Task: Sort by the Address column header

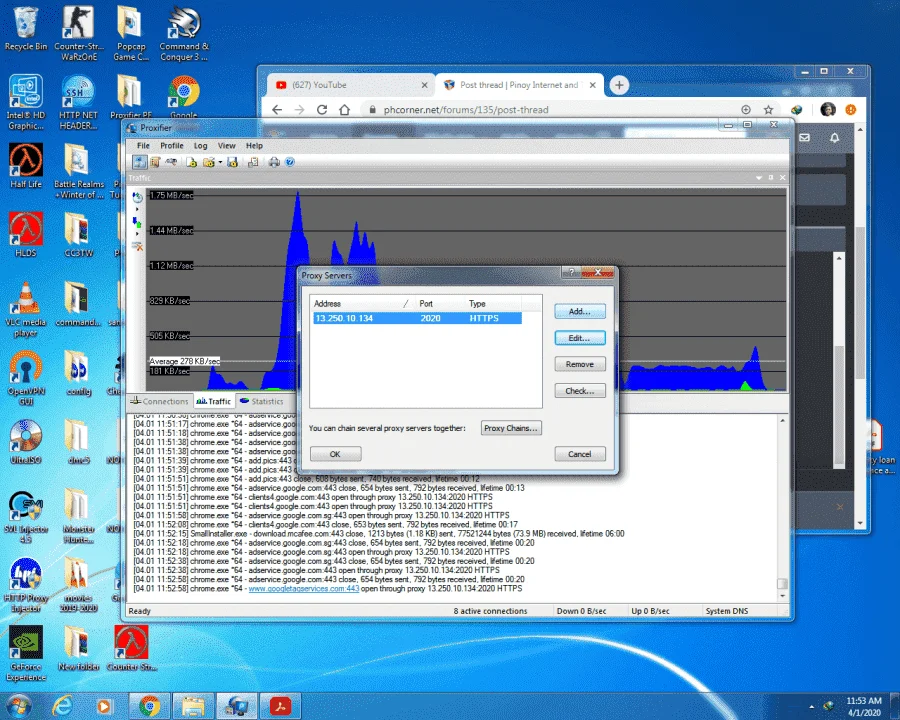Action: pyautogui.click(x=362, y=304)
